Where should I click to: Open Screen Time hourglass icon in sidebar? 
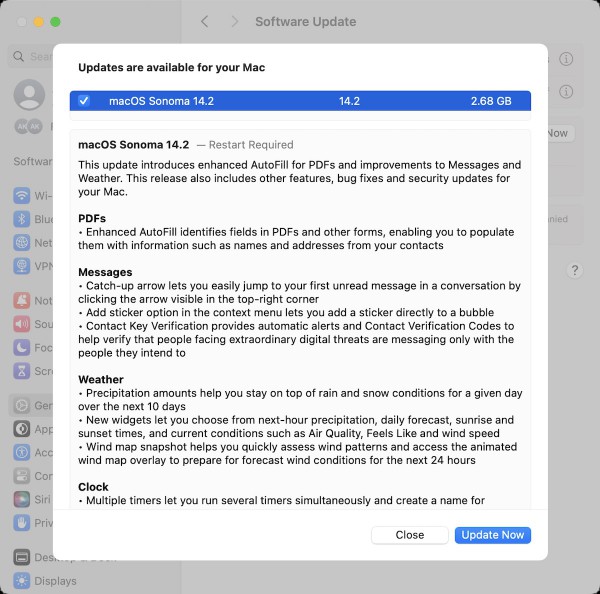pyautogui.click(x=22, y=371)
